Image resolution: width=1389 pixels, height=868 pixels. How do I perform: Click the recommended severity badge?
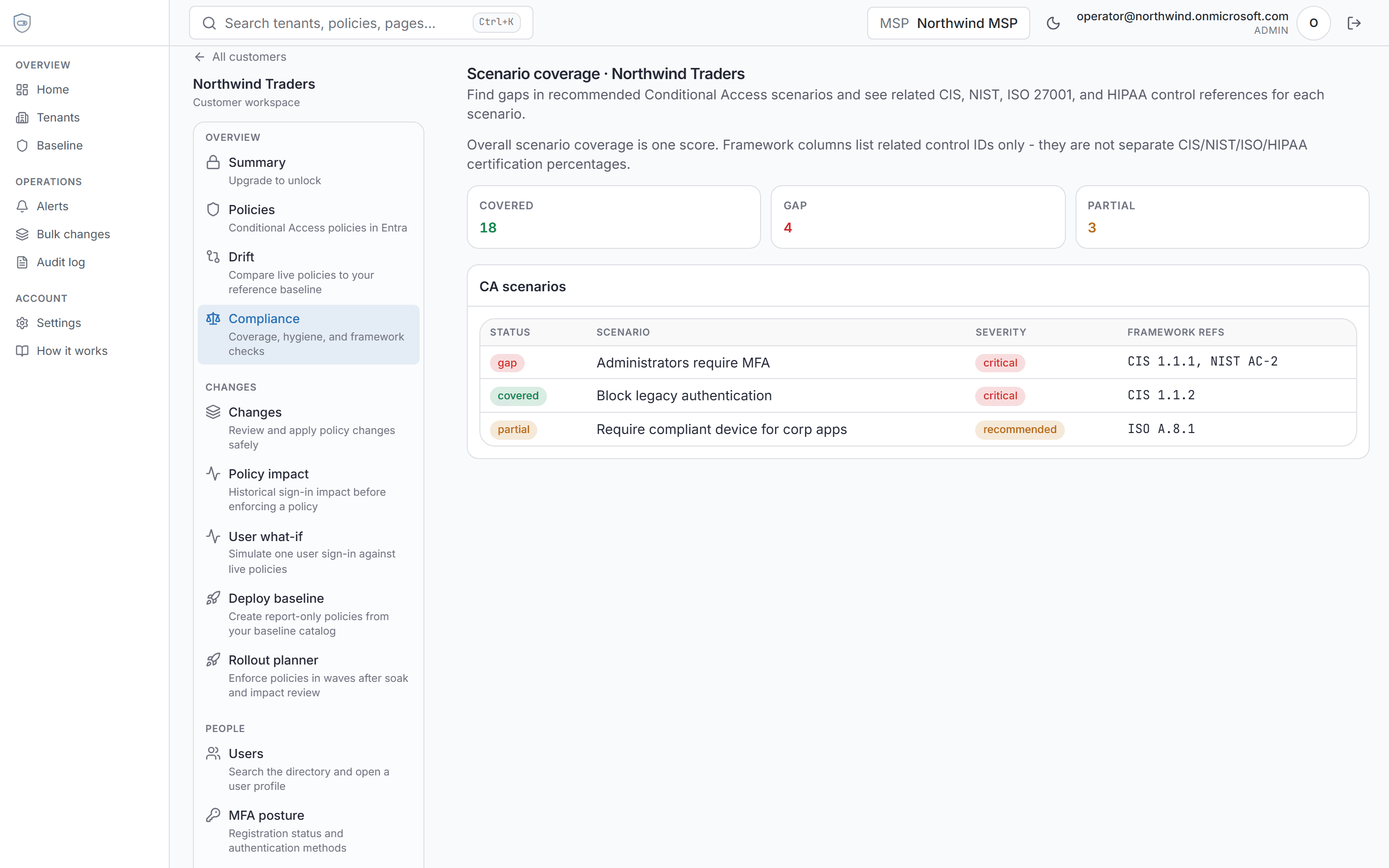1020,429
